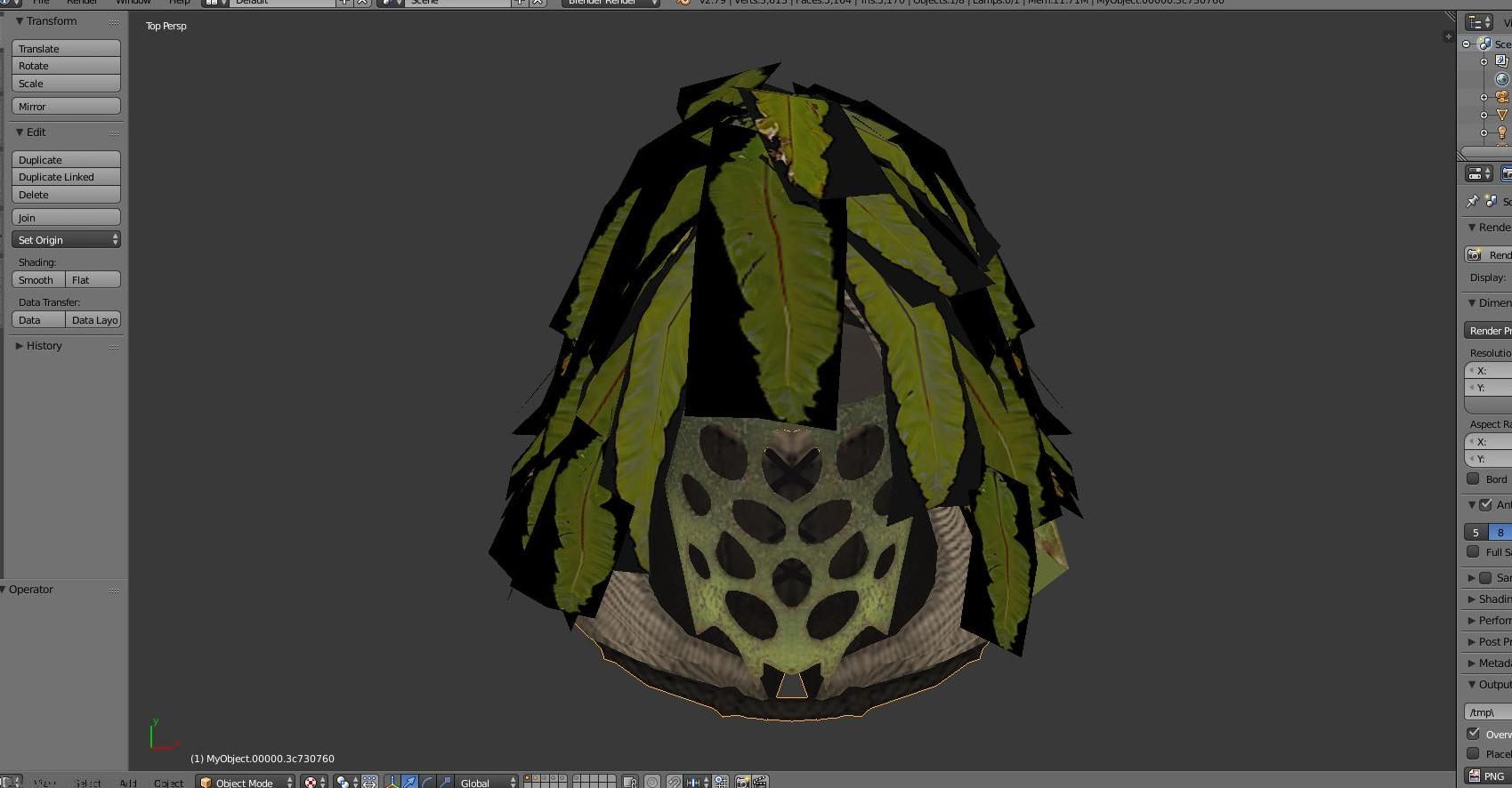
Task: Click the Scale tool button
Action: (x=66, y=84)
